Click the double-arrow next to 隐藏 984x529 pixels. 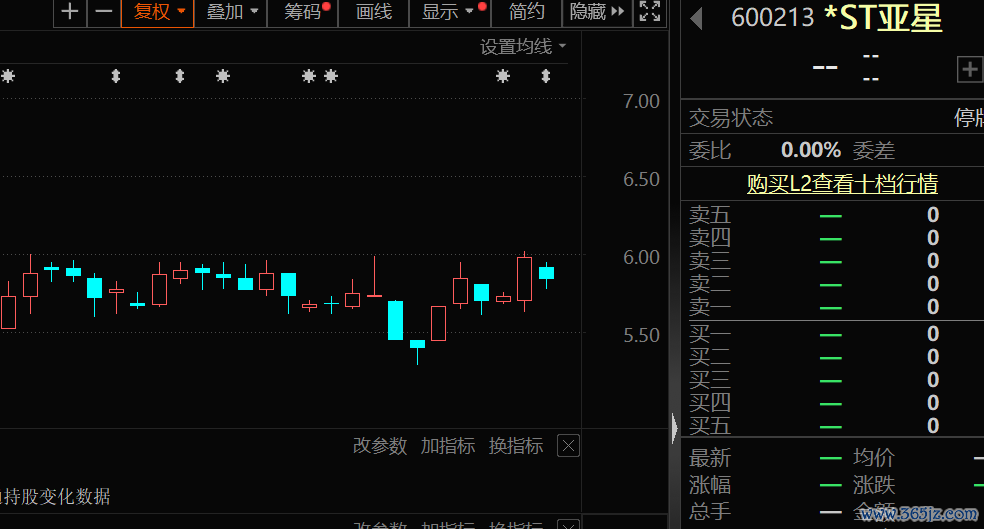point(617,12)
